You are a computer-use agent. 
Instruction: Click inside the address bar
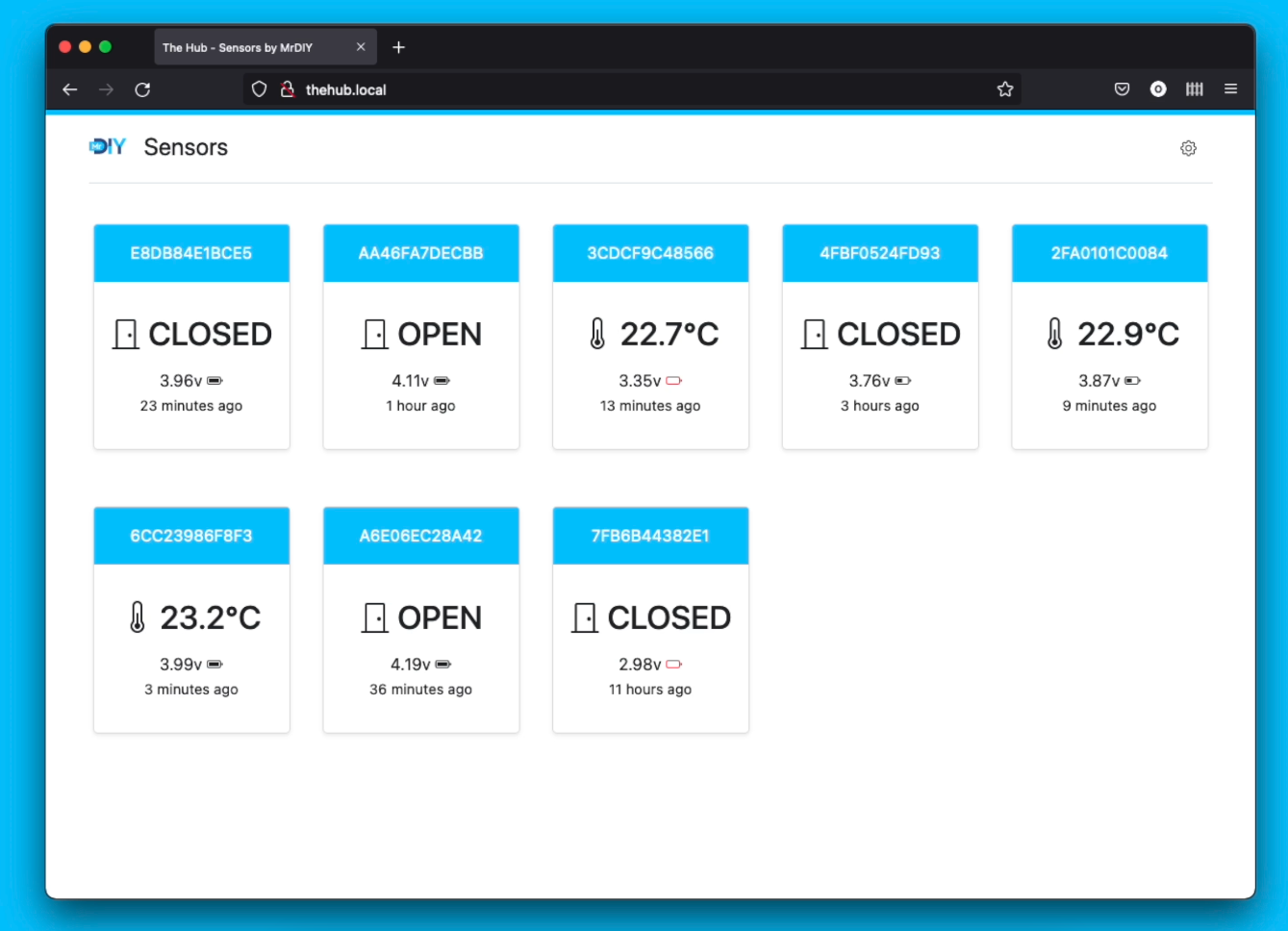point(577,88)
